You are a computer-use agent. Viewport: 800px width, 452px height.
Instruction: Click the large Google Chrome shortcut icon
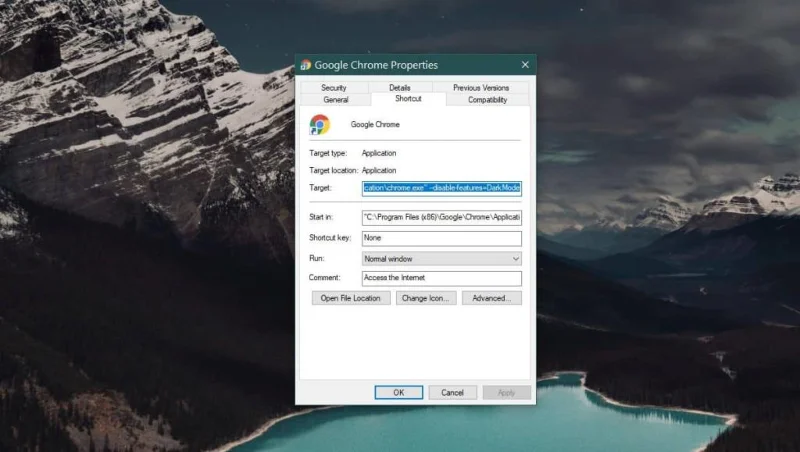click(x=320, y=124)
